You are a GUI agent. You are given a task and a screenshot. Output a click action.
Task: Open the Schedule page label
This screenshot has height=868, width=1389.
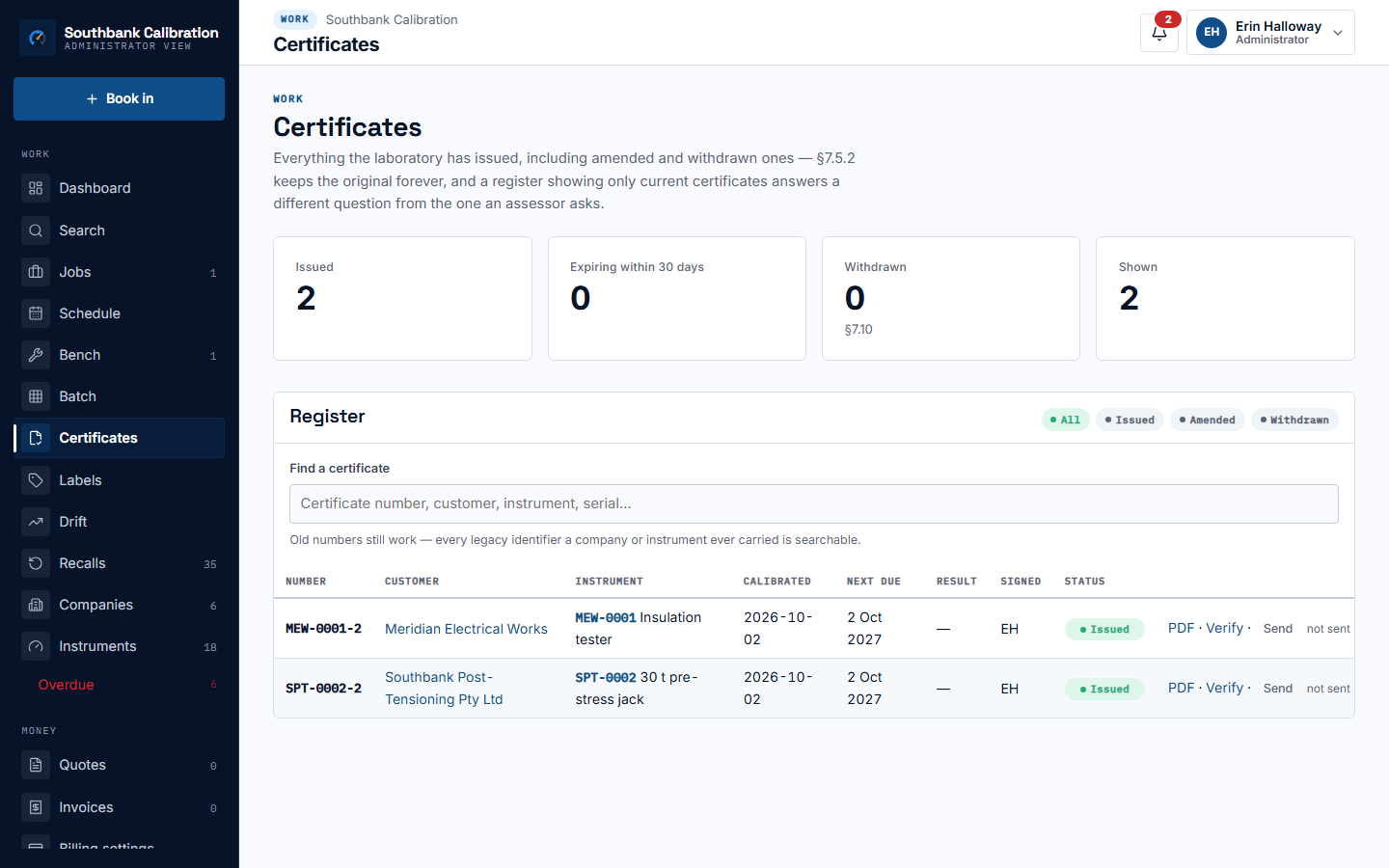90,313
